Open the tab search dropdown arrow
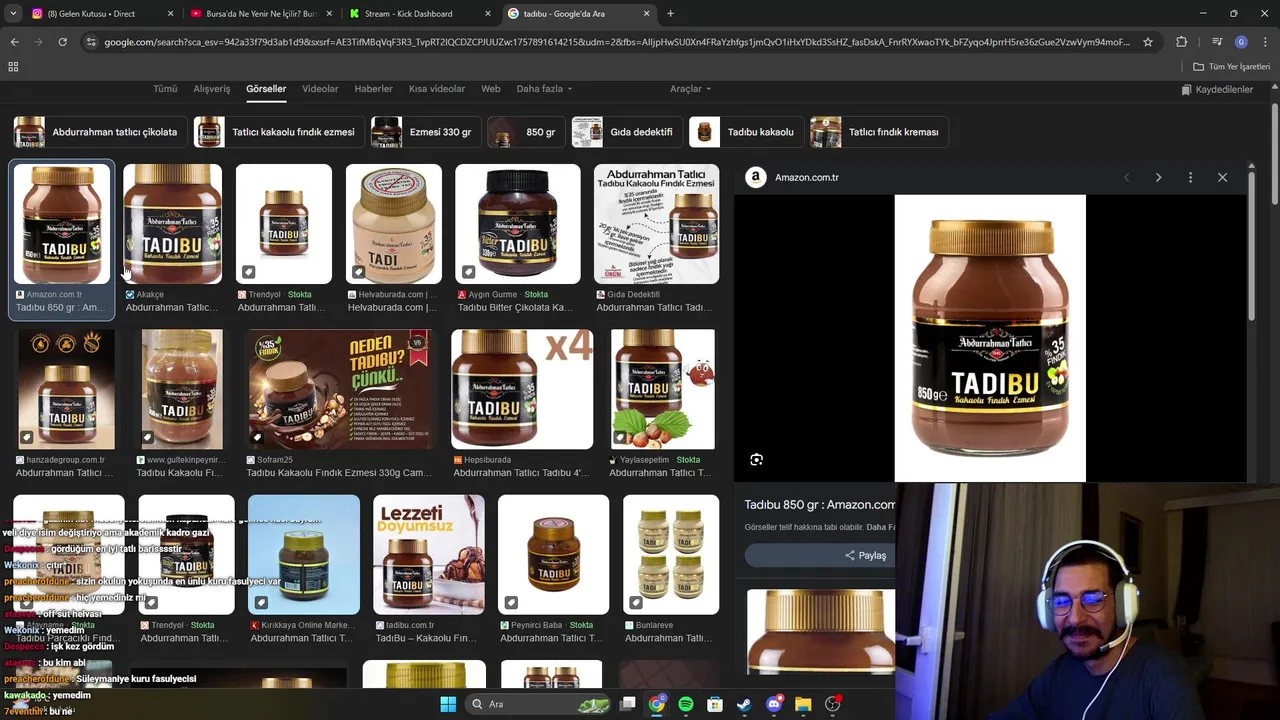This screenshot has height=720, width=1280. coord(13,14)
